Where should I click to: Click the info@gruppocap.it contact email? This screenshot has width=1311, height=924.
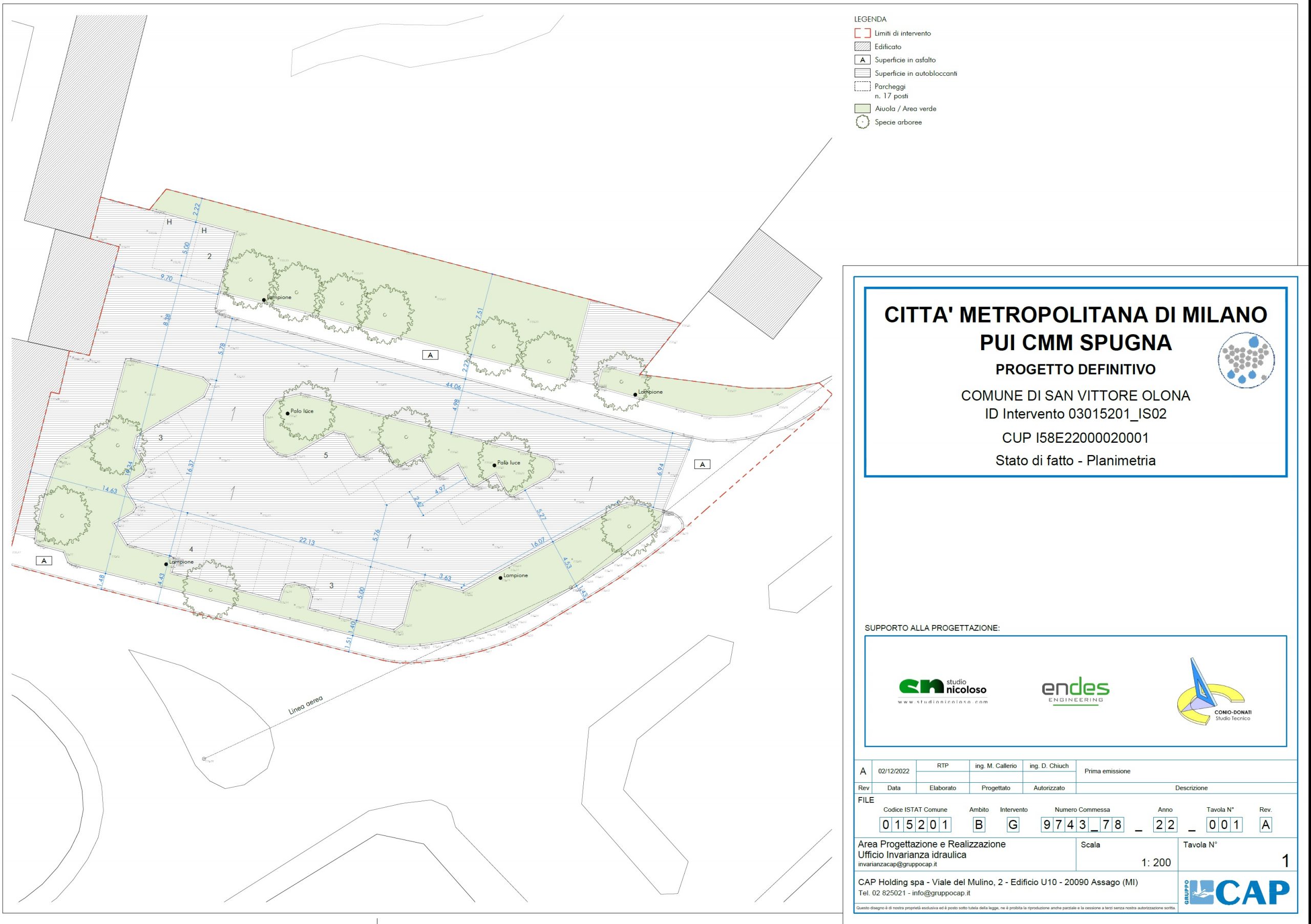(x=941, y=893)
